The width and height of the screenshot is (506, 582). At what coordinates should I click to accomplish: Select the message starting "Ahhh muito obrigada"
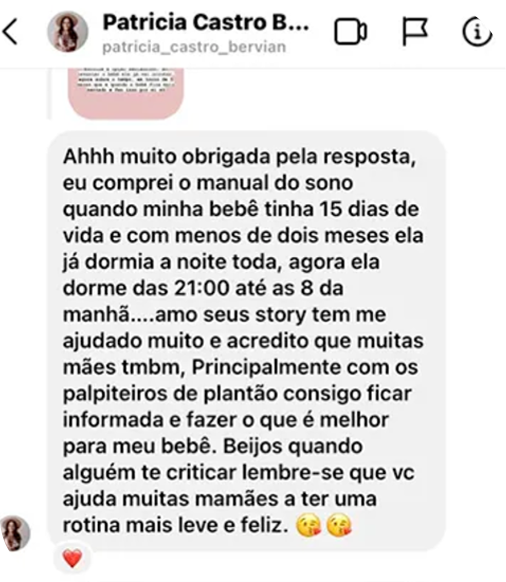[247, 341]
